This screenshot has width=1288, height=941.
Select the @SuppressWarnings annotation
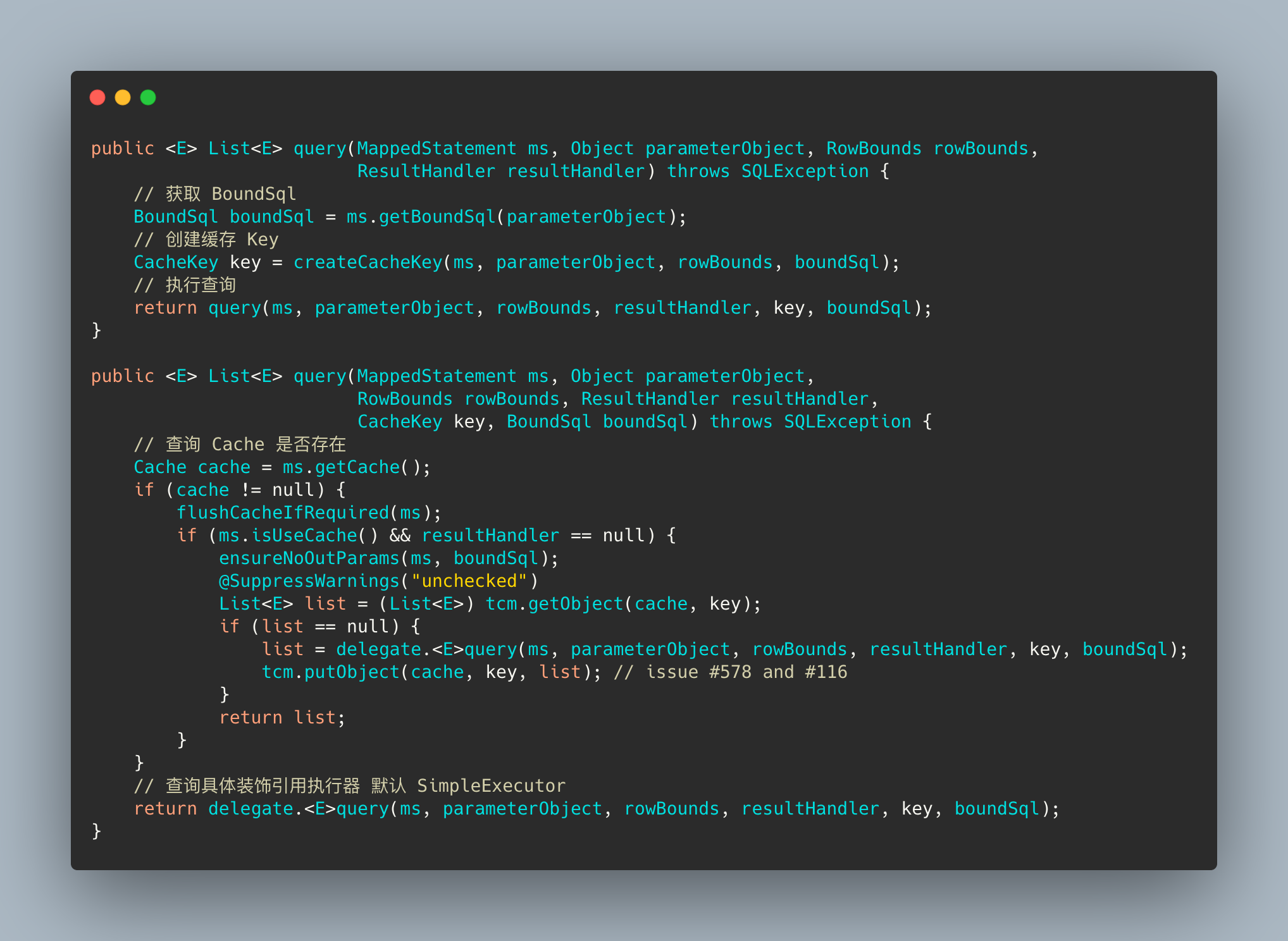pos(309,581)
